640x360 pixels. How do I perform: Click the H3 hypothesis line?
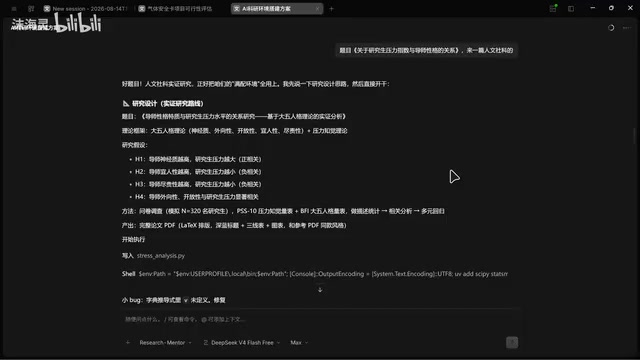tap(198, 184)
